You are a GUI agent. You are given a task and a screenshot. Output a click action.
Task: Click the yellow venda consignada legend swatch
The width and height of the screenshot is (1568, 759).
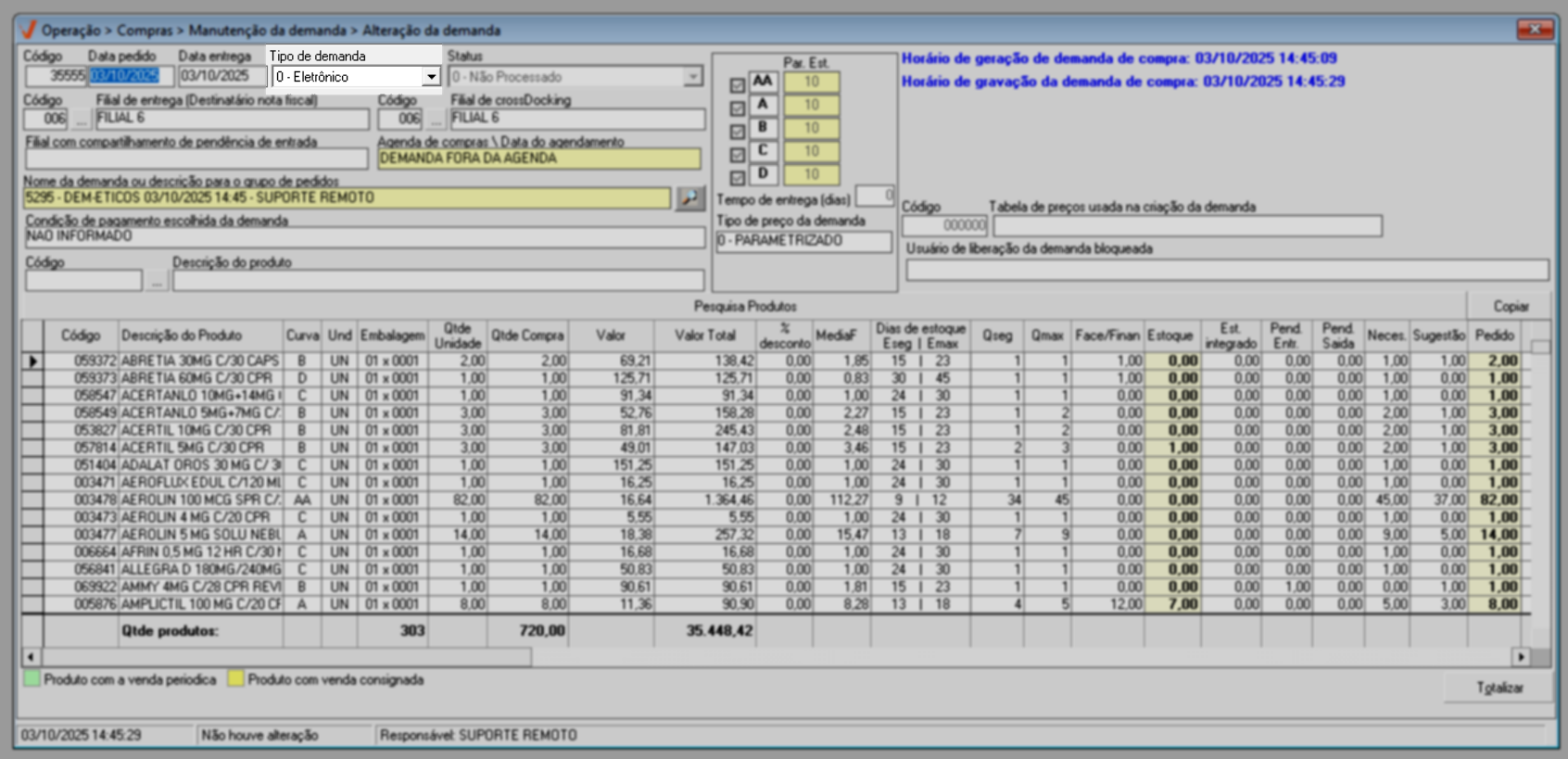click(x=236, y=679)
